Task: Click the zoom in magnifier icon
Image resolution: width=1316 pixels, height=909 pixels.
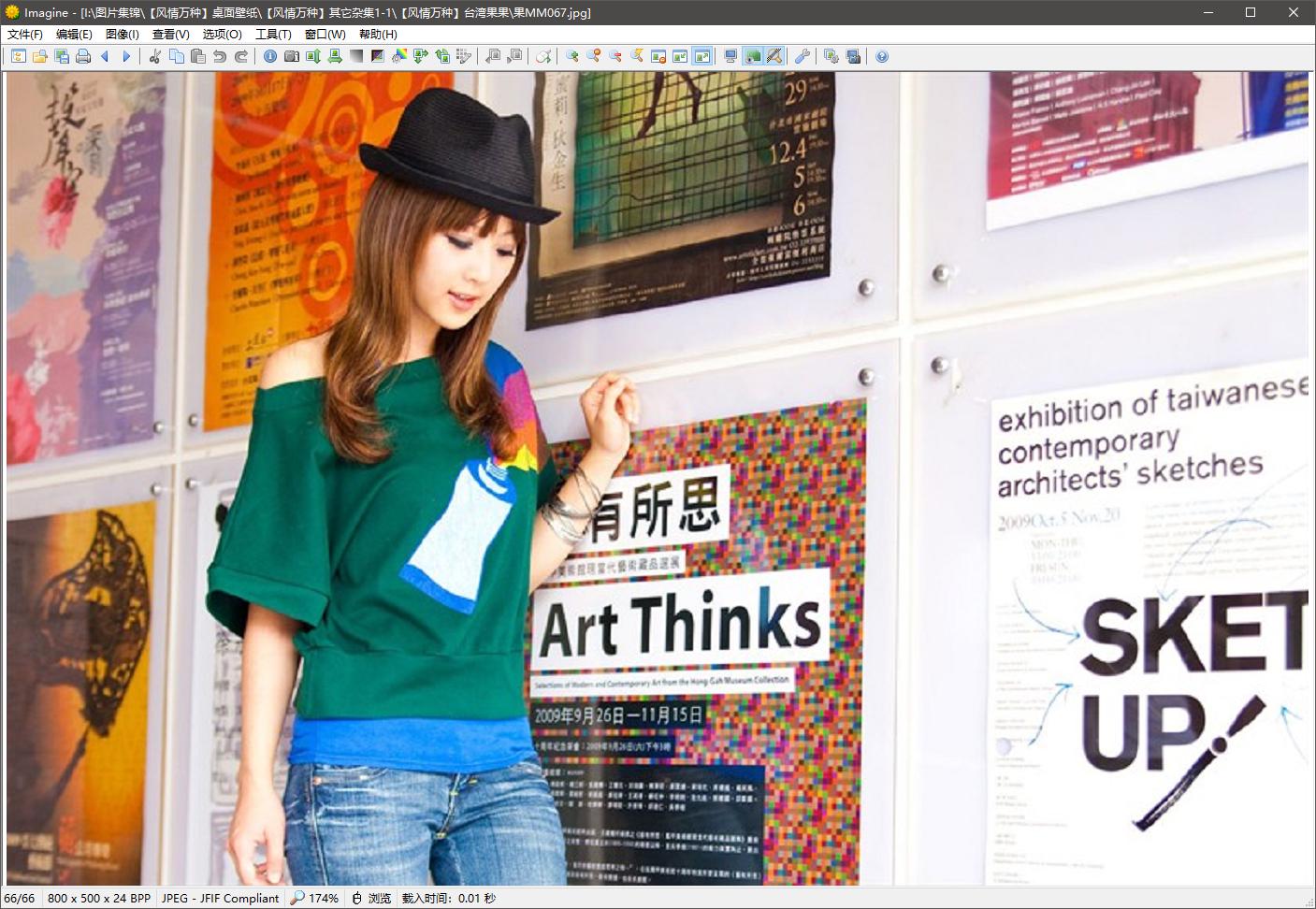Action: [572, 56]
